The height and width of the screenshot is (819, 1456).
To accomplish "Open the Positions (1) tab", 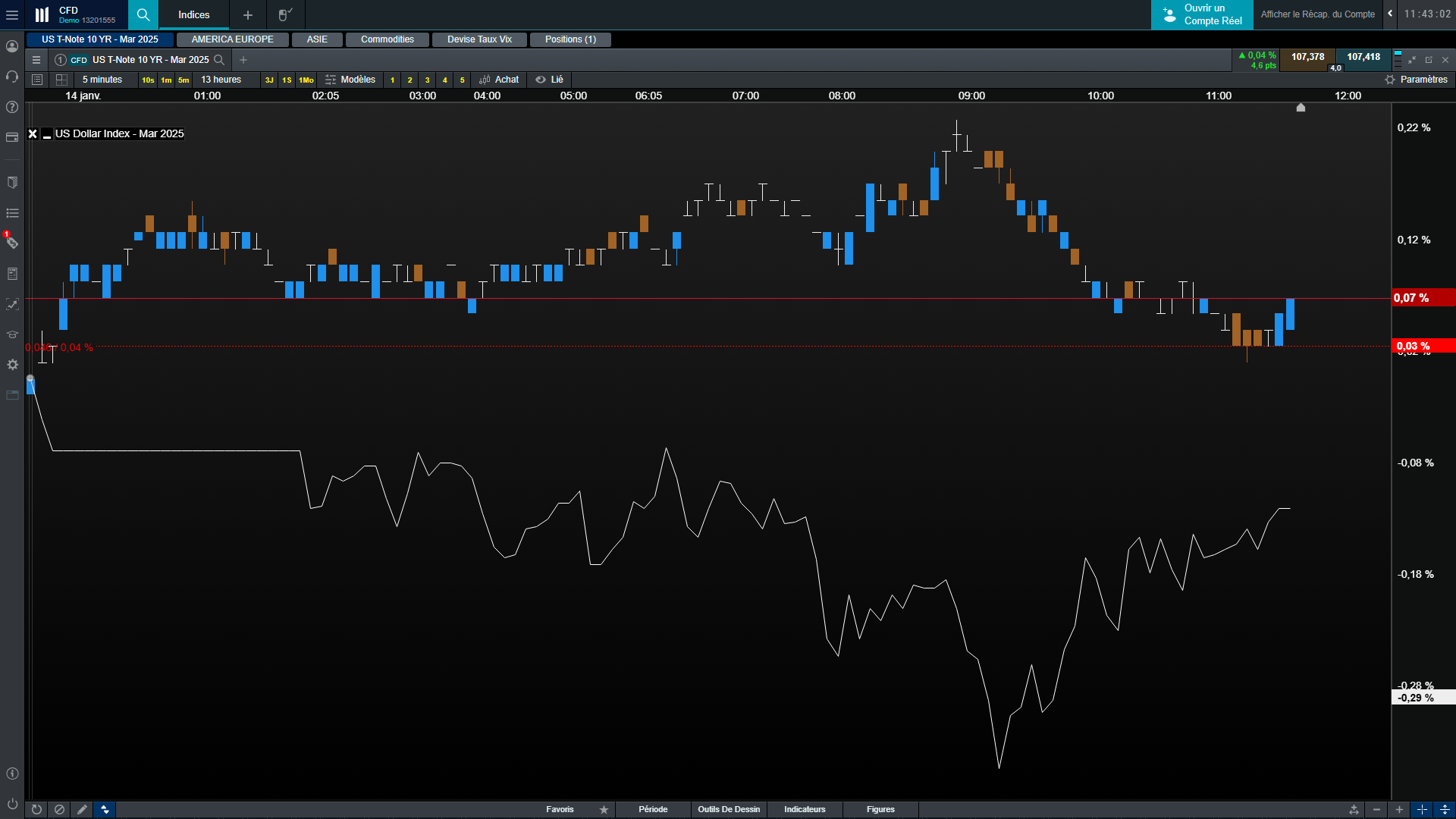I will [x=570, y=39].
